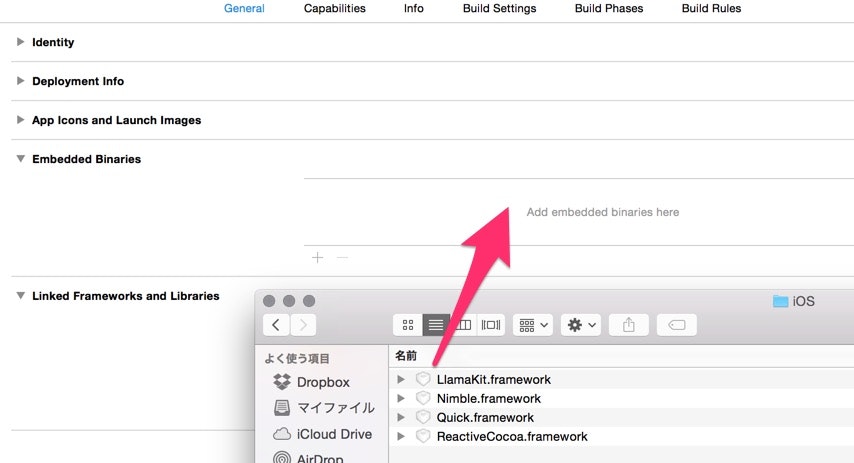Click the Finder edit tags button
854x463 pixels.
[x=676, y=325]
